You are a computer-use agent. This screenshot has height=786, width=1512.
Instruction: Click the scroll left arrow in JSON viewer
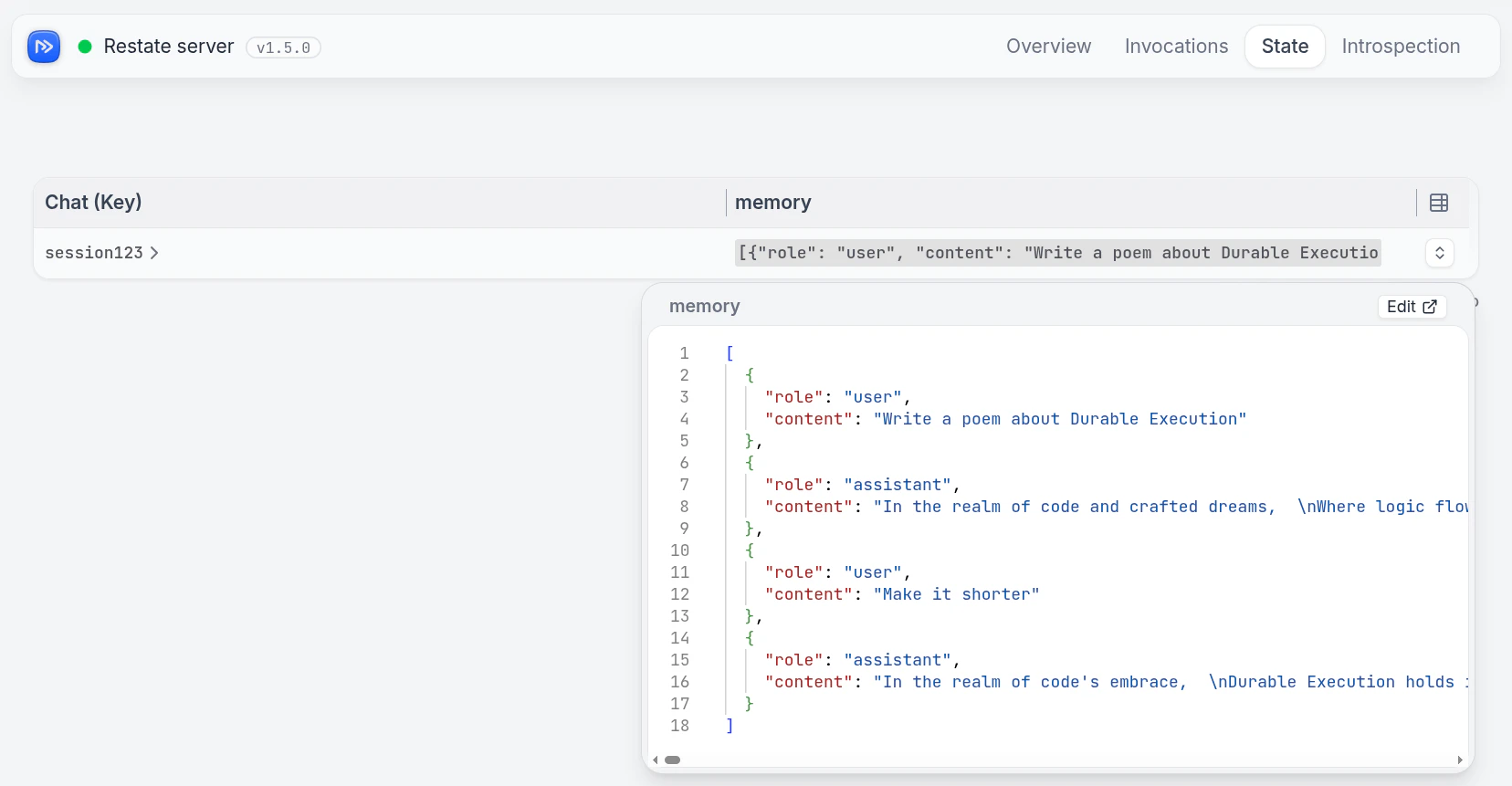(655, 760)
